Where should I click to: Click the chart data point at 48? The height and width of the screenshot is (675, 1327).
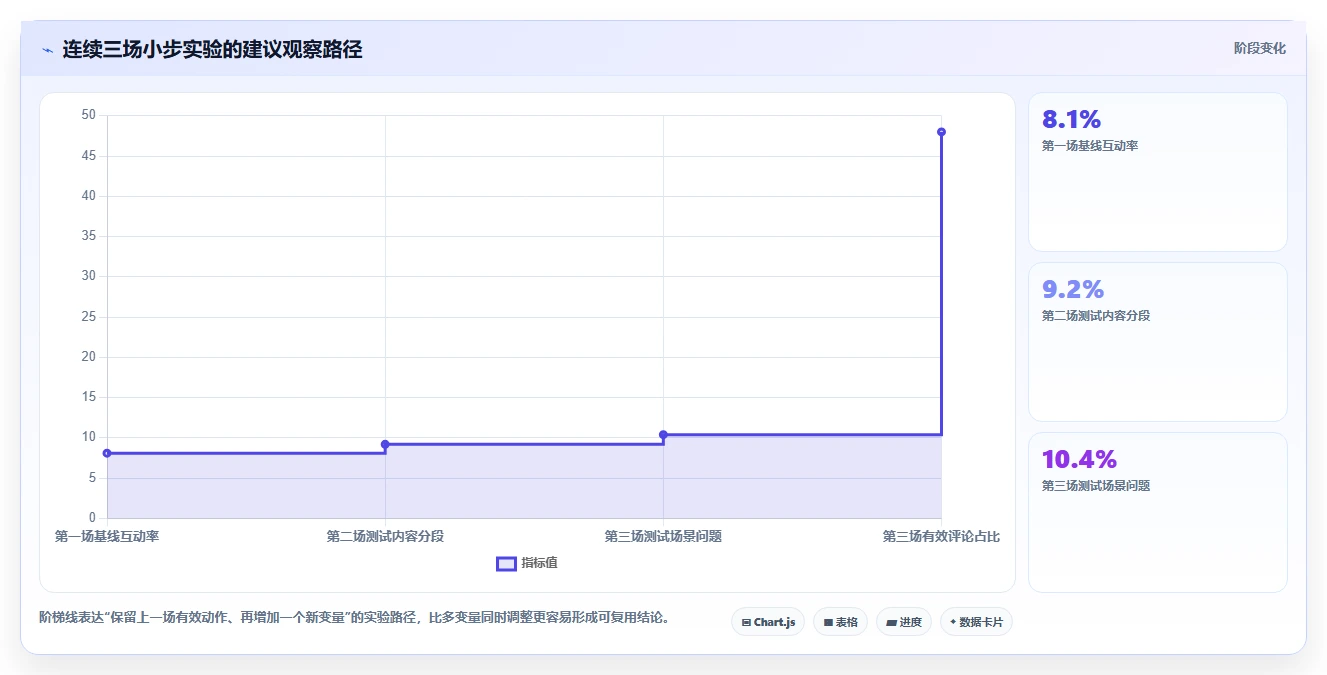coord(941,132)
